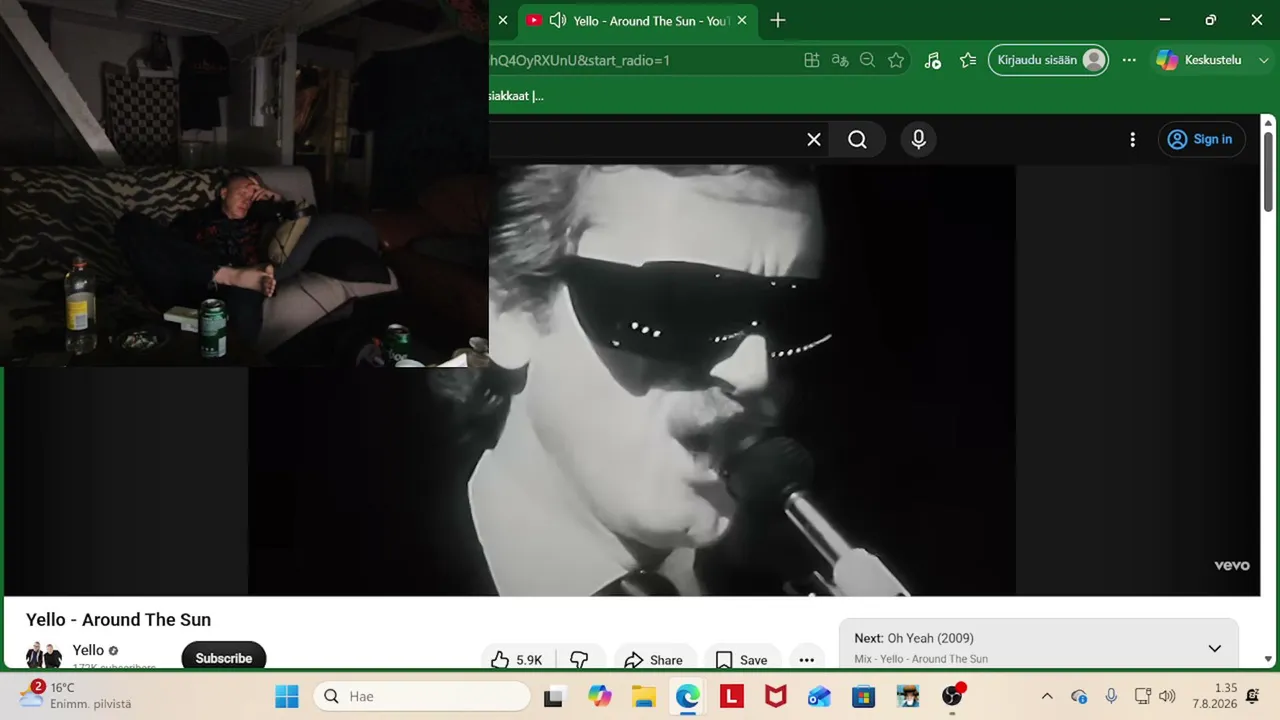The width and height of the screenshot is (1280, 720).
Task: Sign in to YouTube
Action: pyautogui.click(x=1201, y=140)
